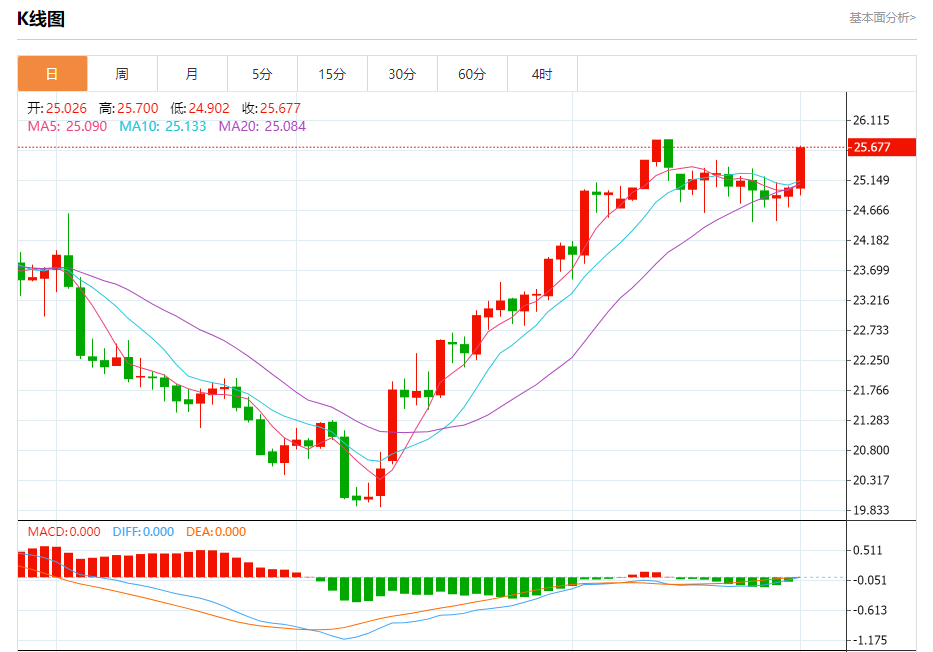Select the 日 daily chart tab
The image size is (933, 652).
coord(52,74)
